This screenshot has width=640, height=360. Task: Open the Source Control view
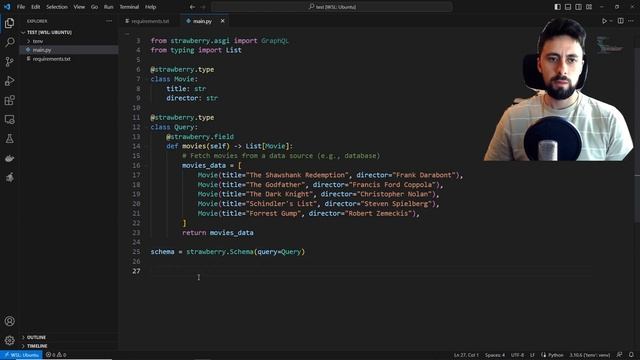(x=9, y=62)
